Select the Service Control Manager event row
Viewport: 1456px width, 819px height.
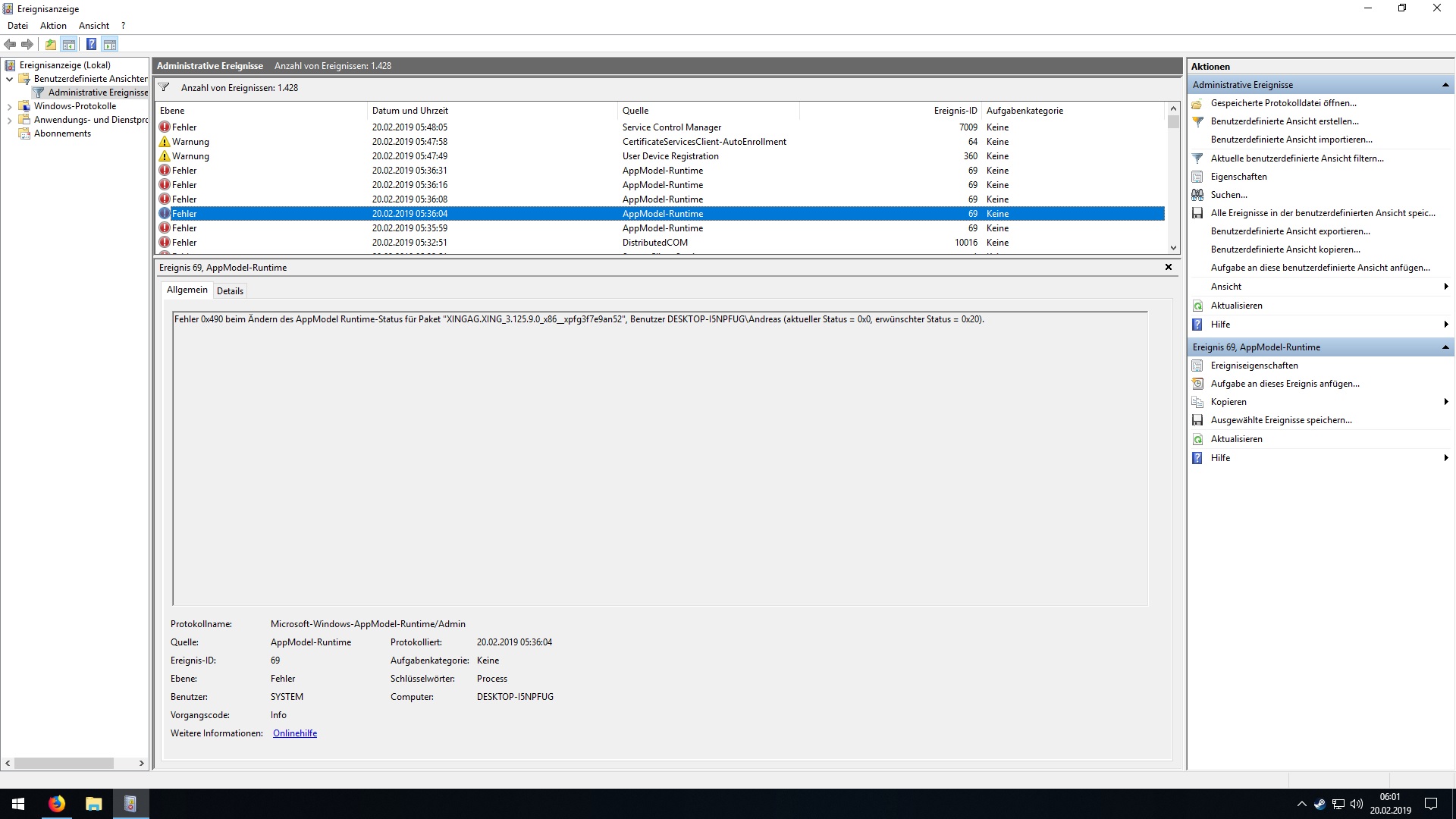(x=660, y=127)
